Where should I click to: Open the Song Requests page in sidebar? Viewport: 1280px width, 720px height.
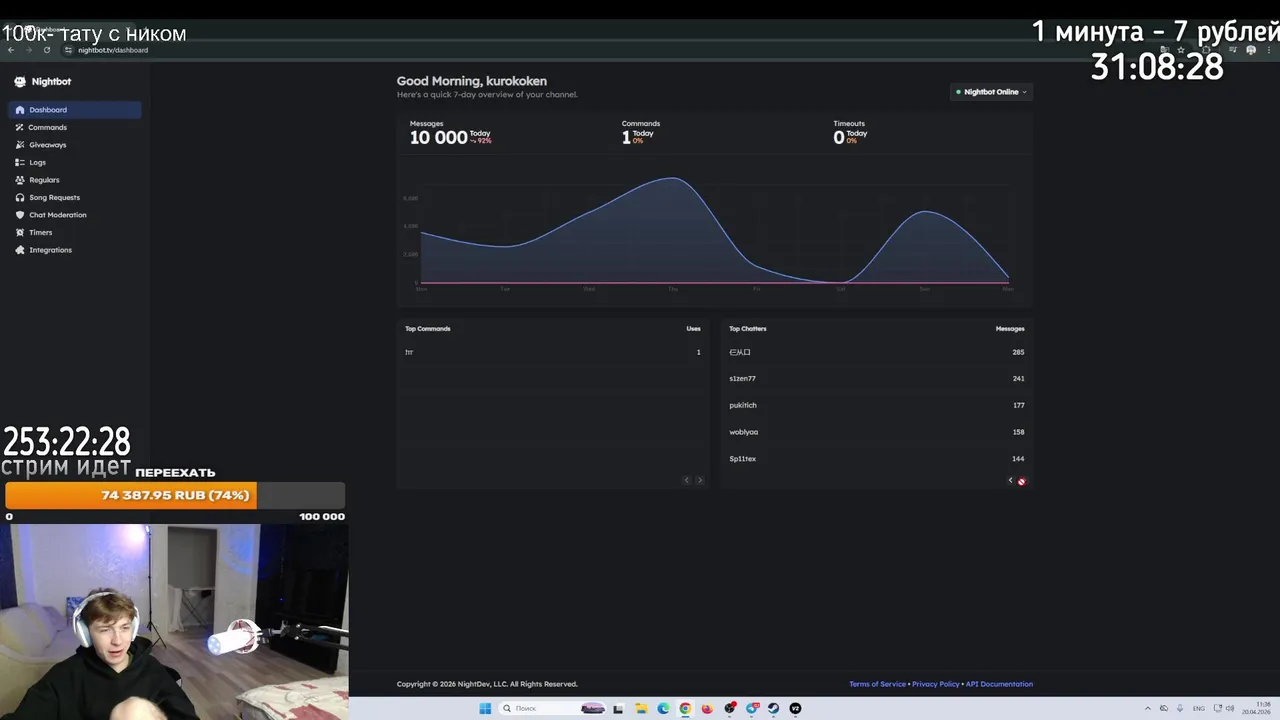(x=75, y=198)
